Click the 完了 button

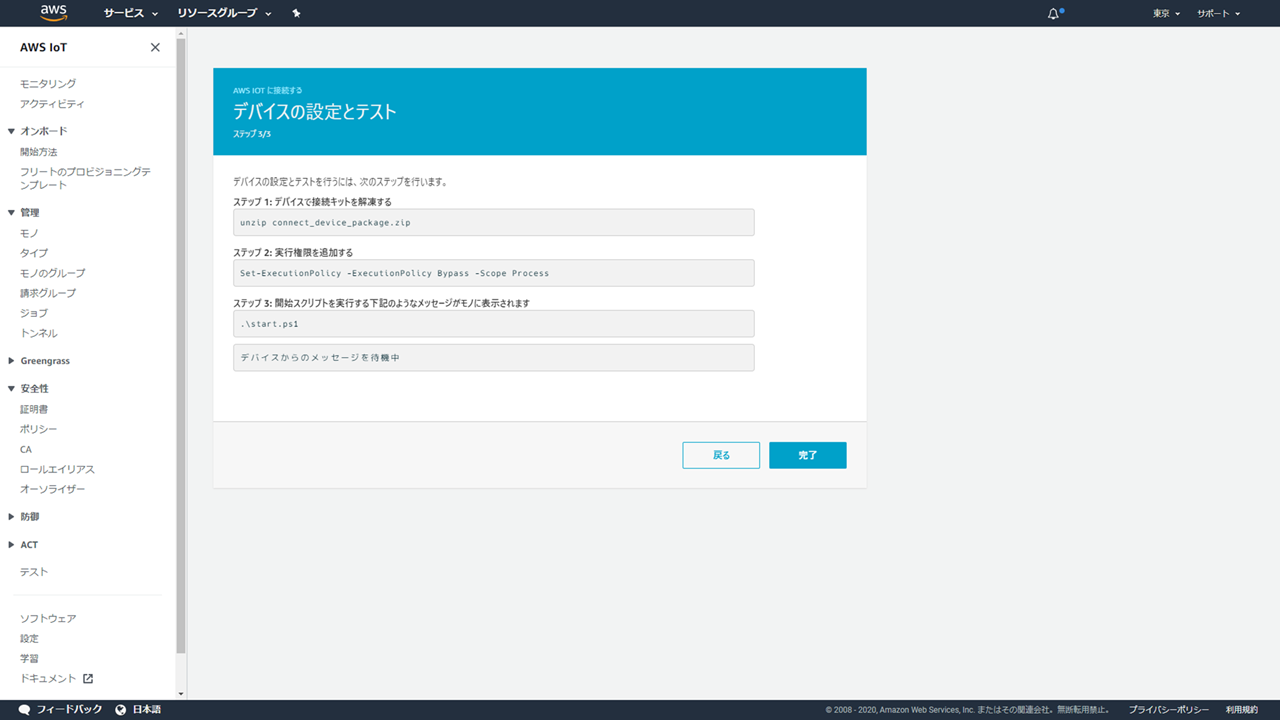coord(807,455)
